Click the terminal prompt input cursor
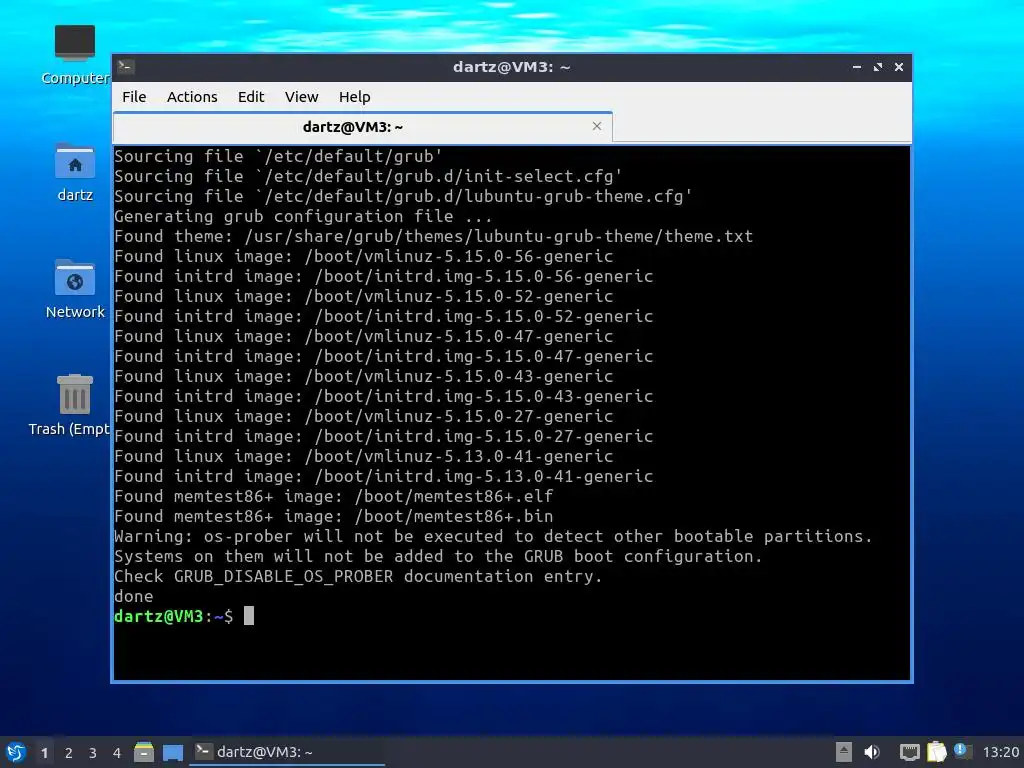Screen dimensions: 1024x768 249,616
